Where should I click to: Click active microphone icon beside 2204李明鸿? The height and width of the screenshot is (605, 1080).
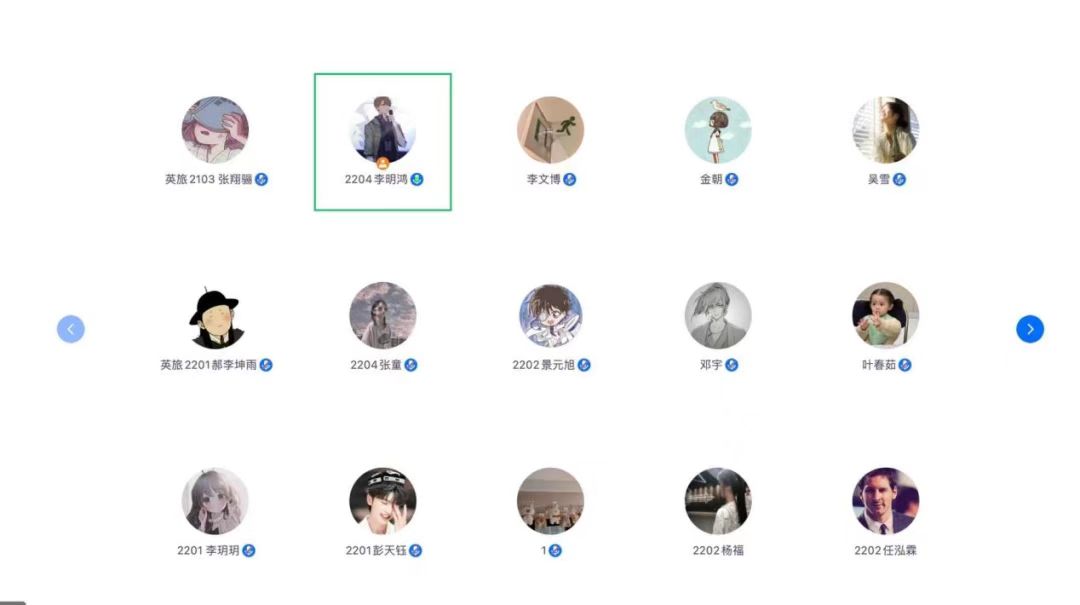pyautogui.click(x=417, y=179)
